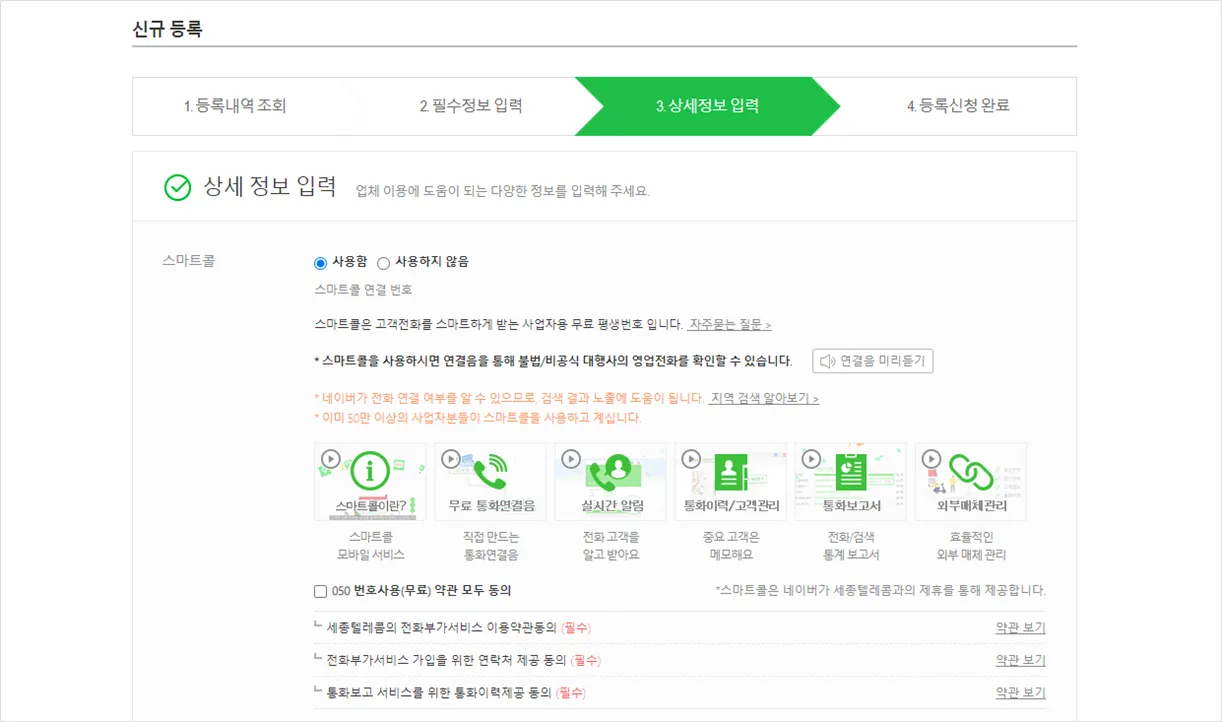
Task: Select step 3. 상세정보 입력
Action: pos(707,106)
